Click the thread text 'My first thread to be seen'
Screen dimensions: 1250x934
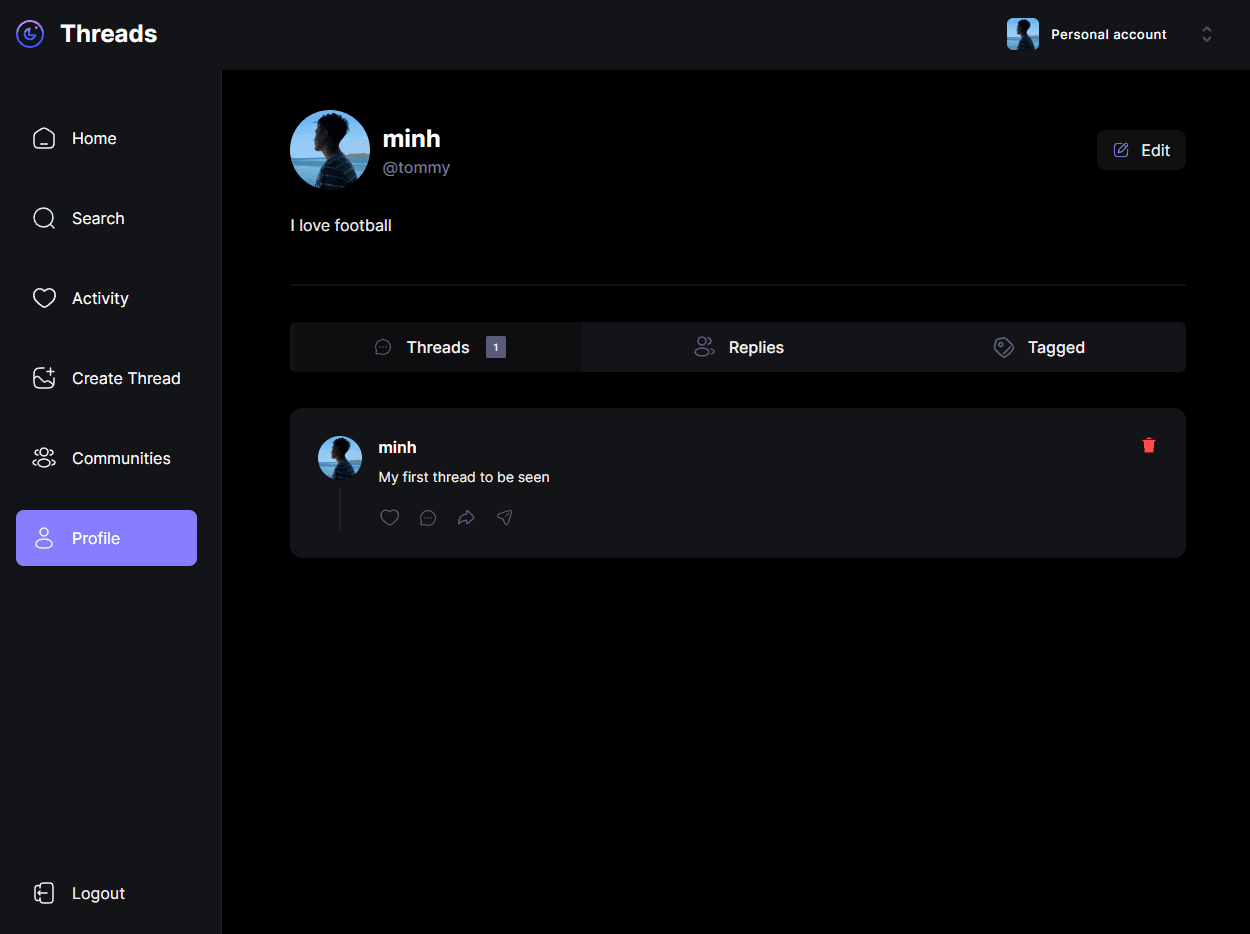464,477
